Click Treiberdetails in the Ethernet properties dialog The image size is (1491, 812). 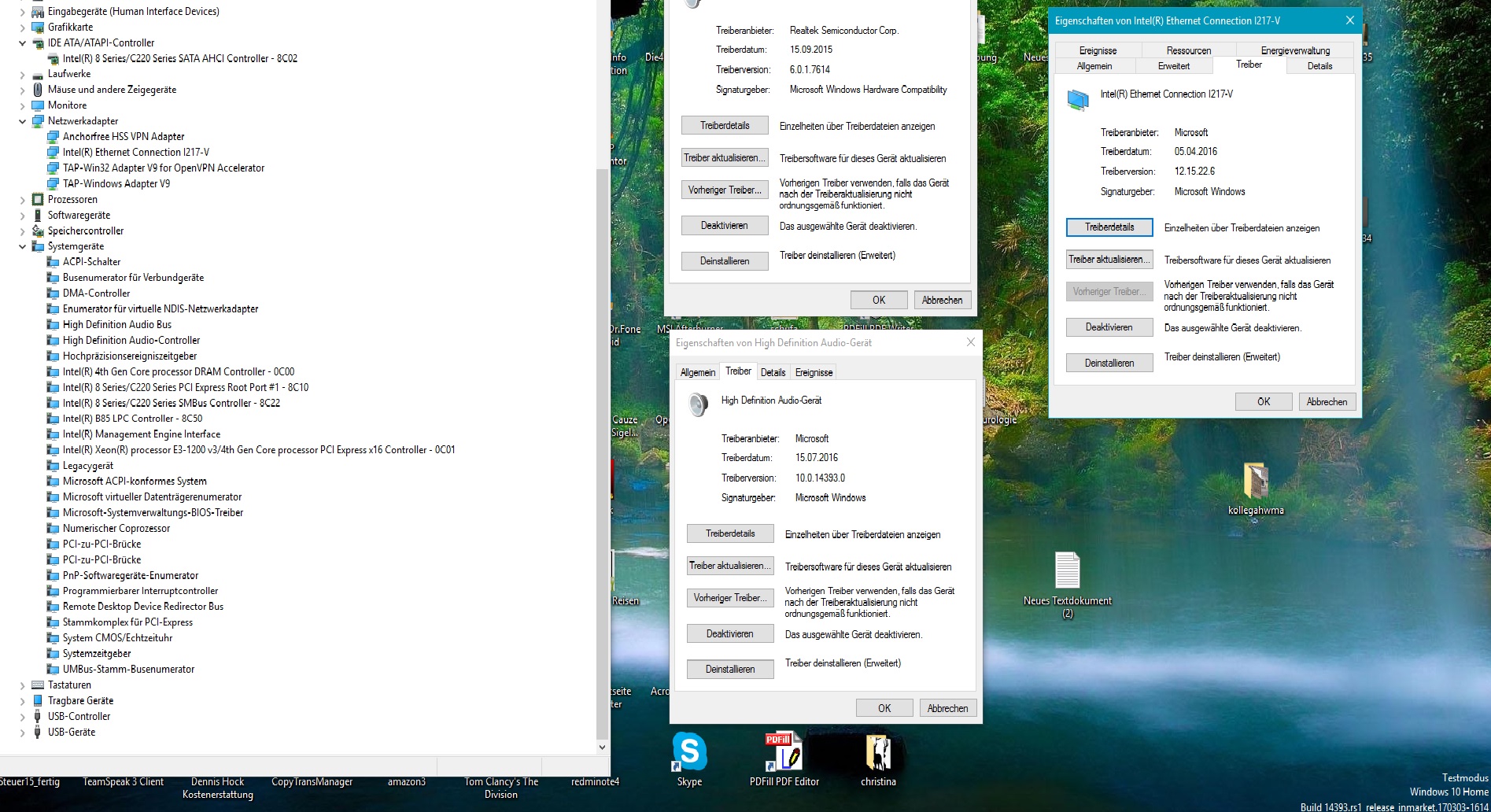click(1109, 227)
